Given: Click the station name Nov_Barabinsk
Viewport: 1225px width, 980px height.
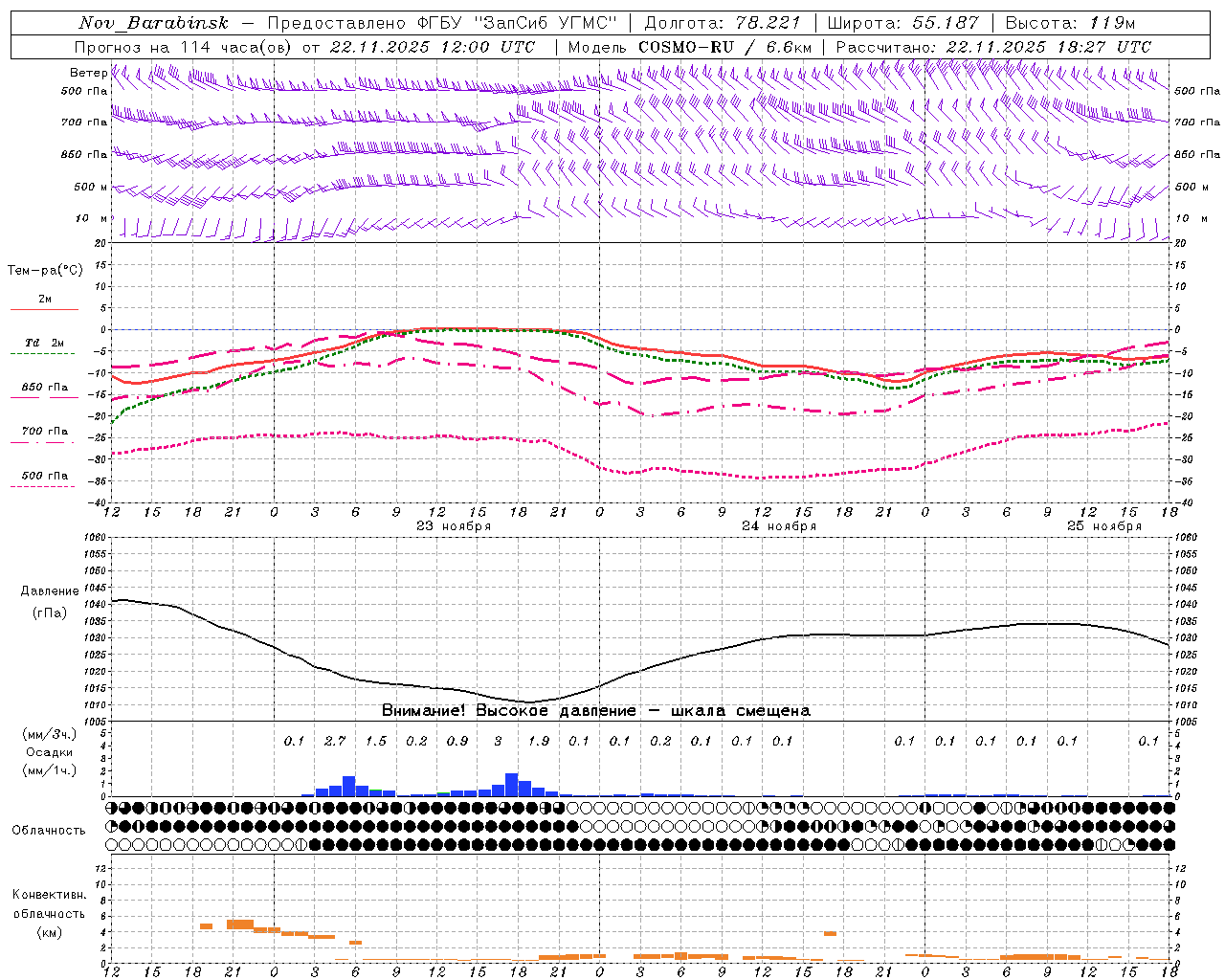Looking at the screenshot, I should [154, 23].
